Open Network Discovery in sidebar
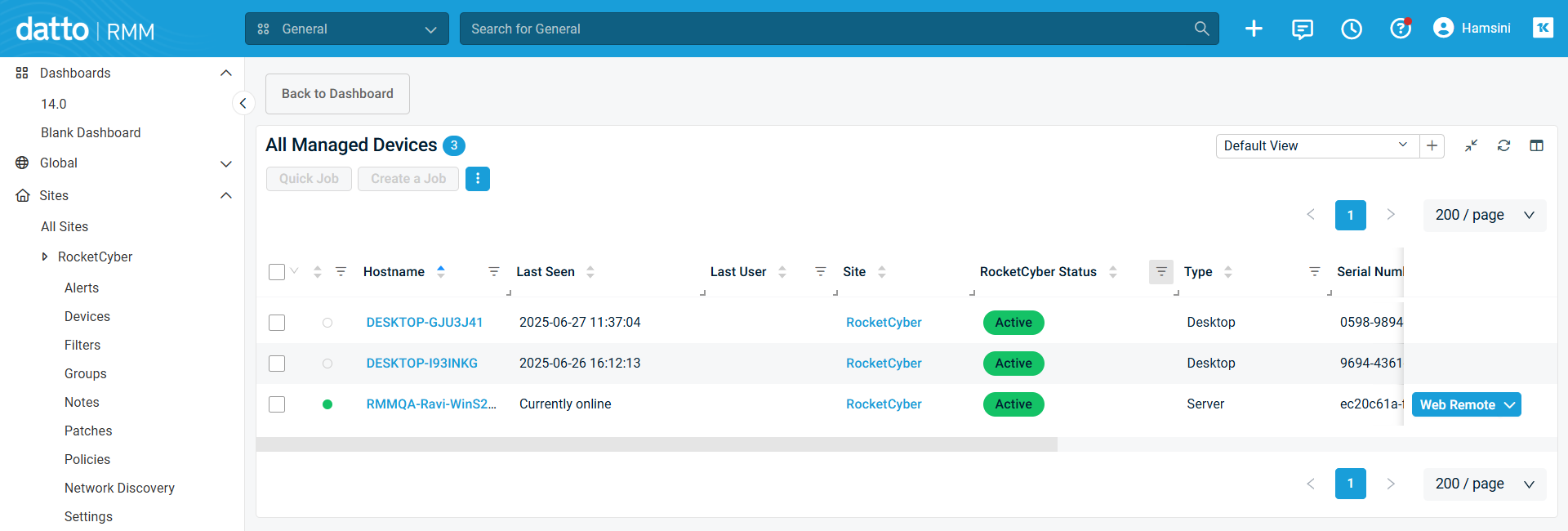The height and width of the screenshot is (531, 1568). (119, 489)
